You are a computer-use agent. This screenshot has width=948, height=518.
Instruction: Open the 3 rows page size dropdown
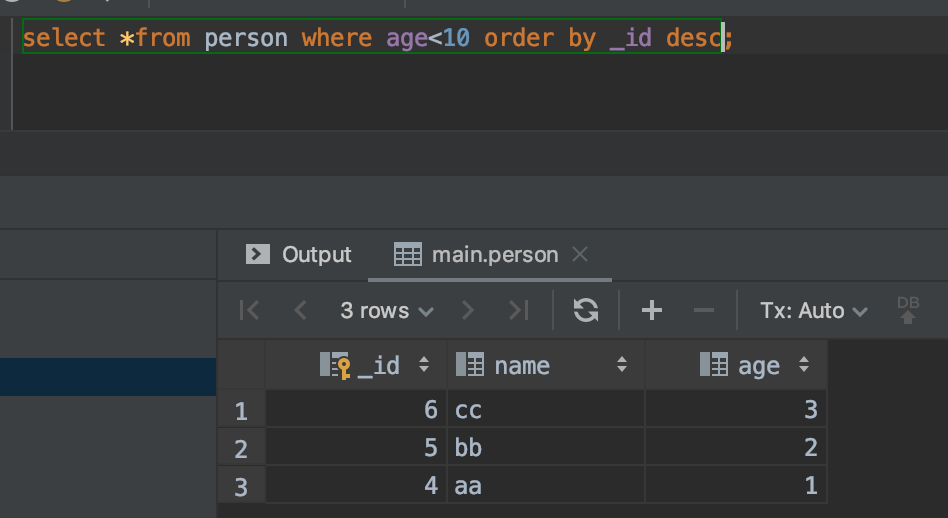pos(386,311)
